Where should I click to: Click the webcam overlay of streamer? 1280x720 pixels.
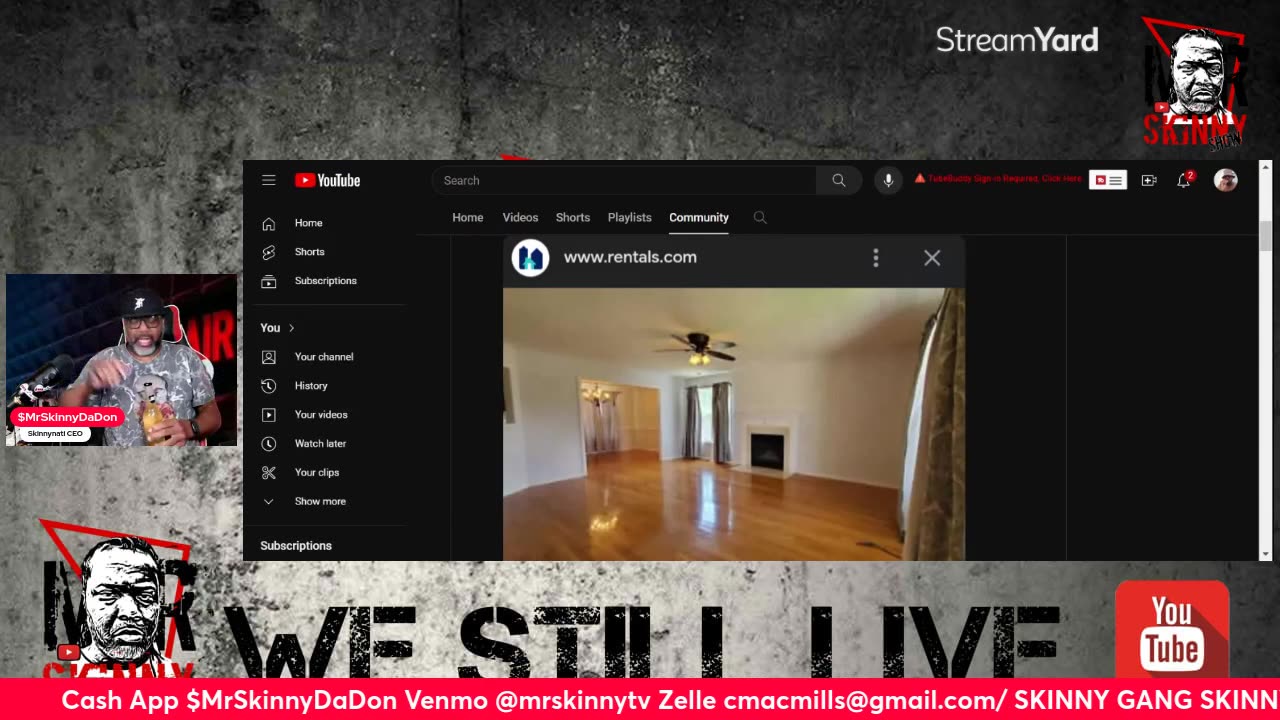[x=122, y=360]
